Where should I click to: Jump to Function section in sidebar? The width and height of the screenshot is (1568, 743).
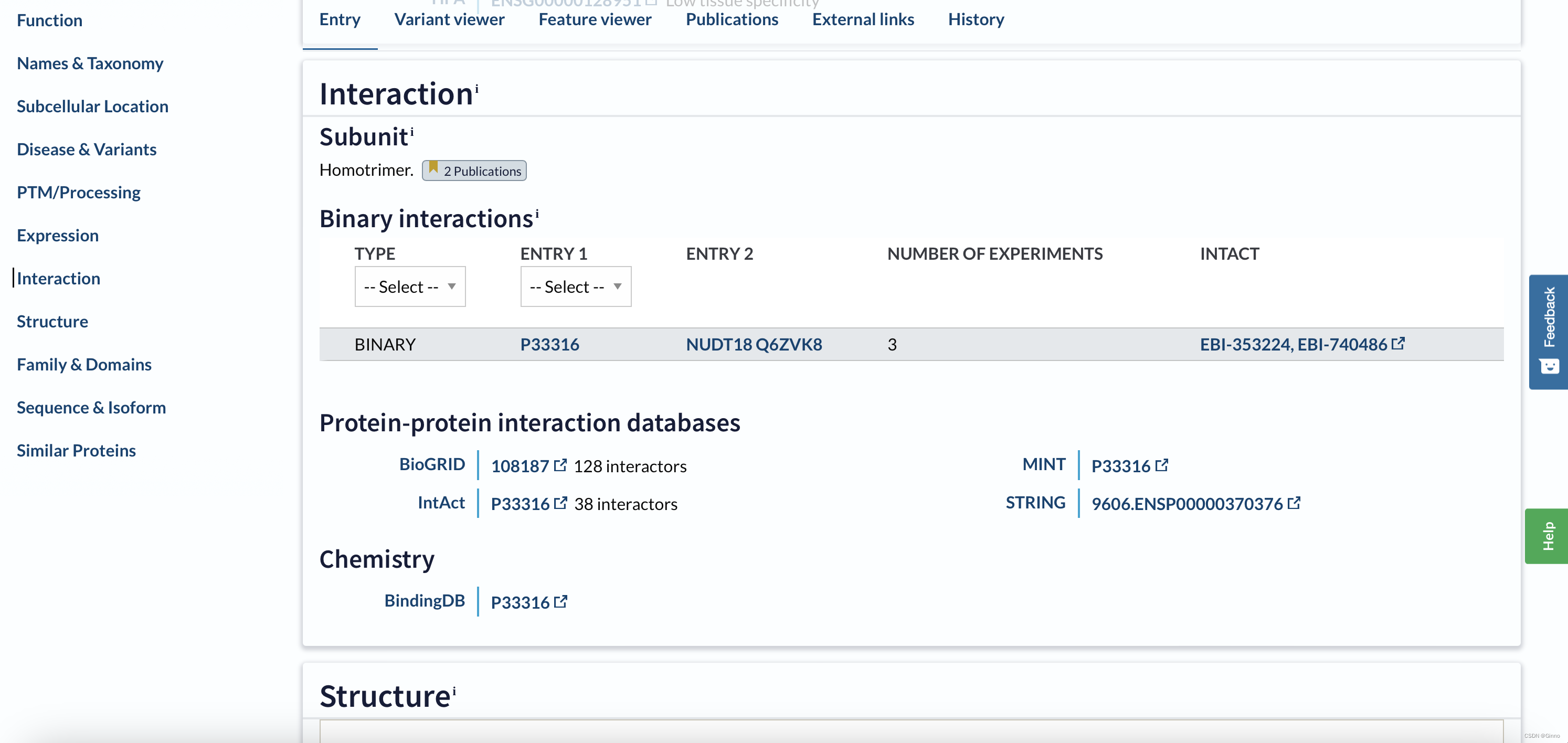point(49,20)
